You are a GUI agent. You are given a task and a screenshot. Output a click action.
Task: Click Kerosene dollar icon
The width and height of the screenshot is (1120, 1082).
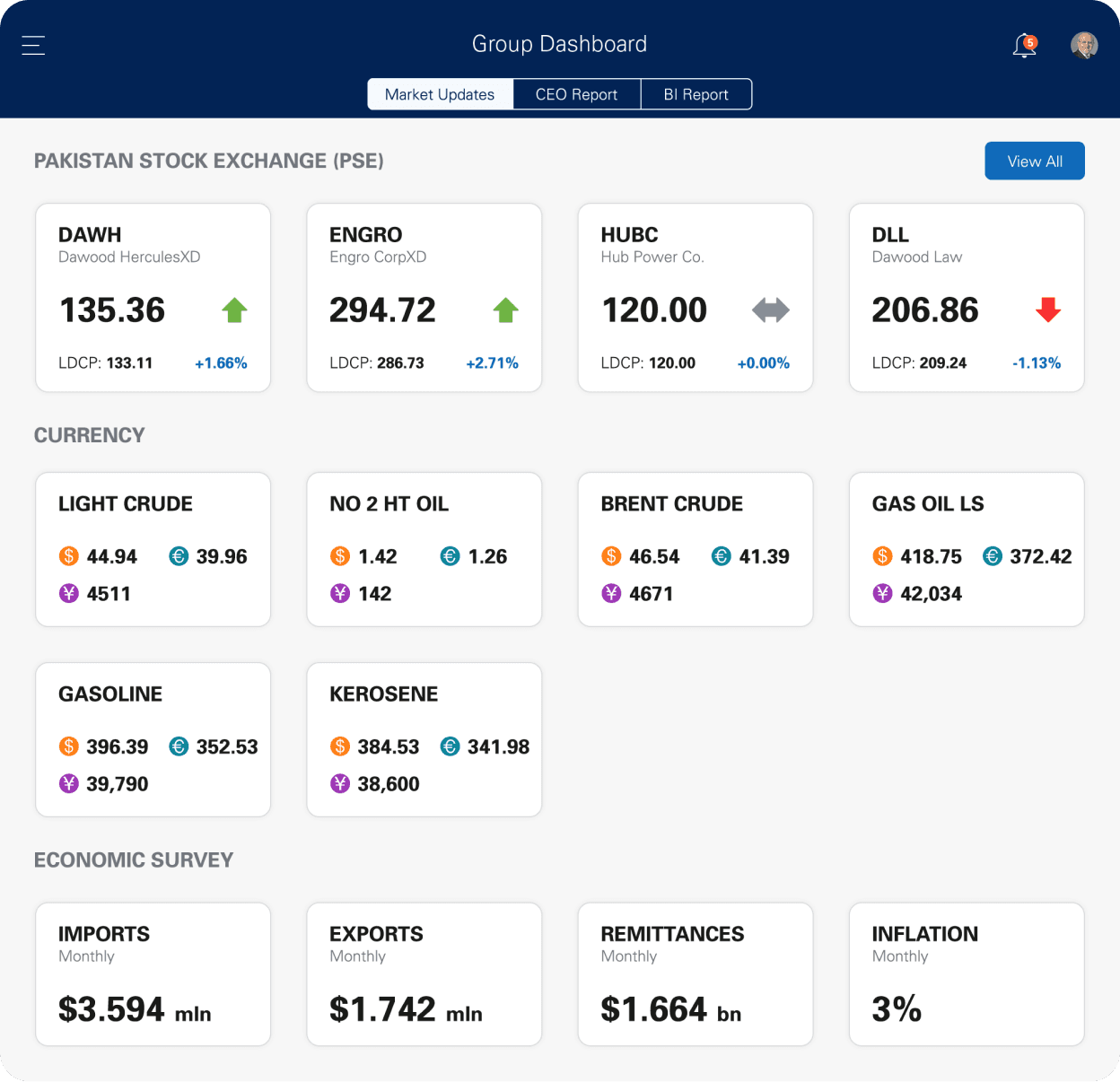tap(340, 746)
